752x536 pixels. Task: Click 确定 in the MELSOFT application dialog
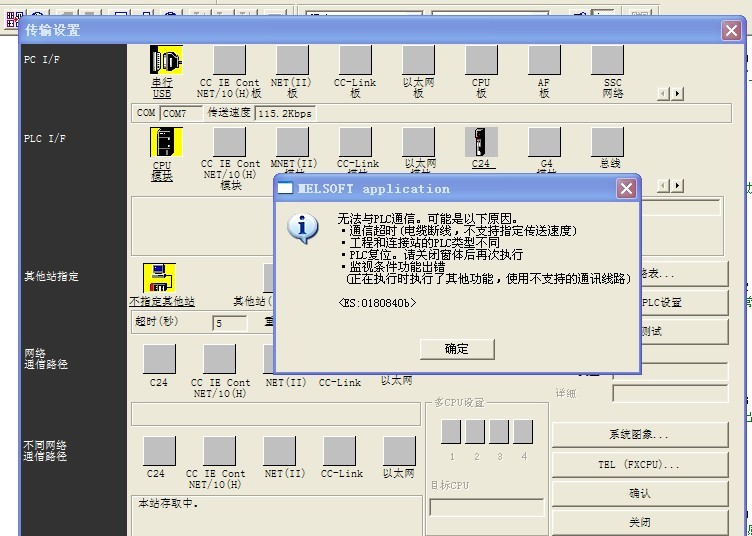[456, 348]
